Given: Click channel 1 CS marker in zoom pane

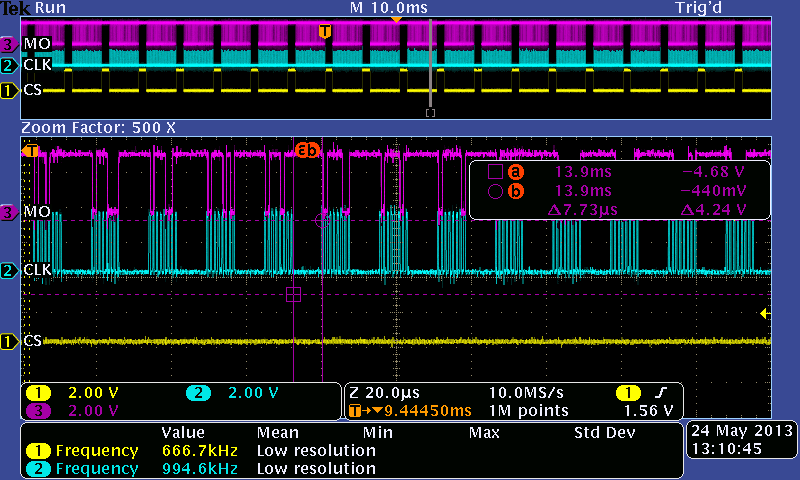Looking at the screenshot, I should click(8, 341).
